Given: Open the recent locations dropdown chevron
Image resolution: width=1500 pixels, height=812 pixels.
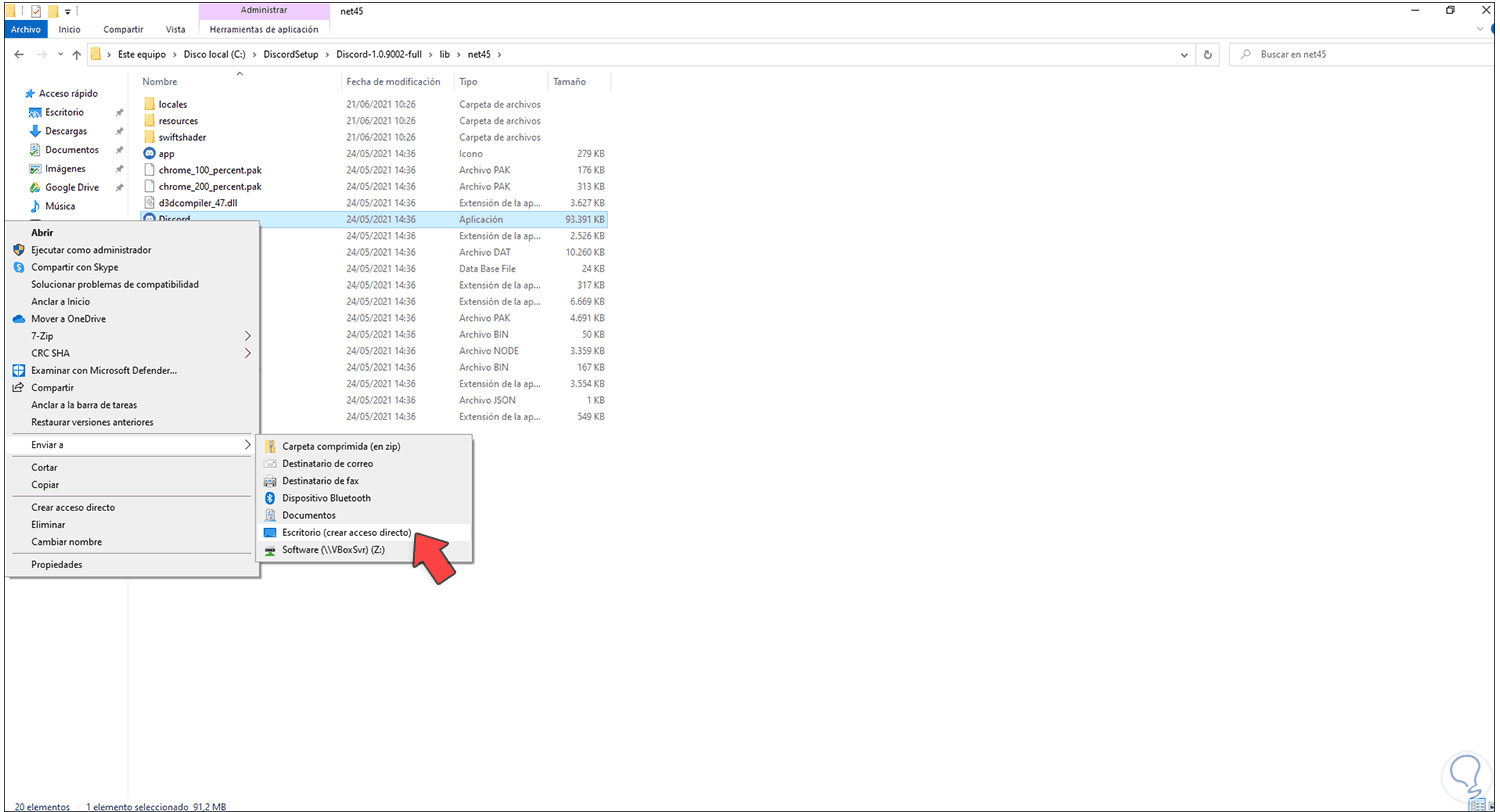Looking at the screenshot, I should coord(60,54).
